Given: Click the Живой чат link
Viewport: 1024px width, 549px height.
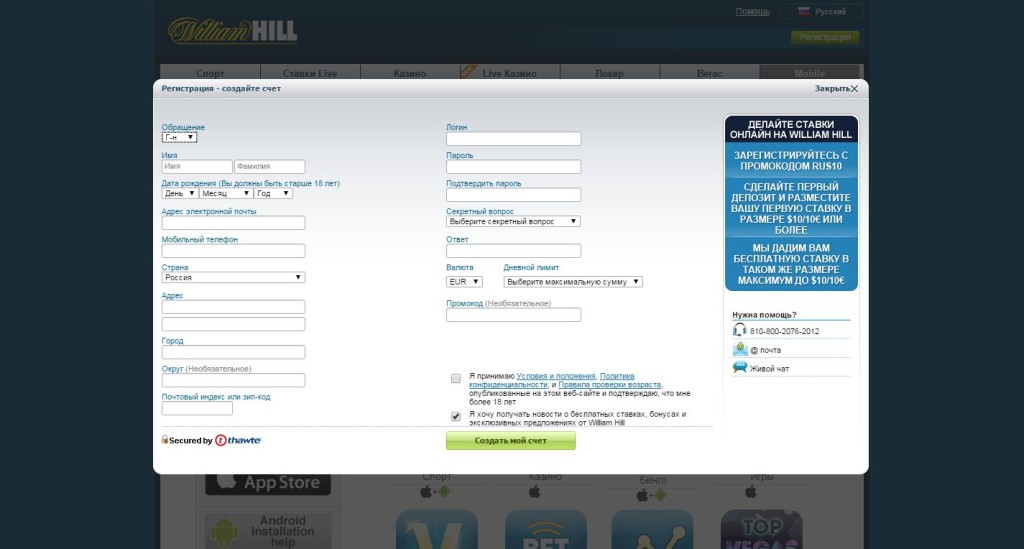Looking at the screenshot, I should click(x=769, y=369).
